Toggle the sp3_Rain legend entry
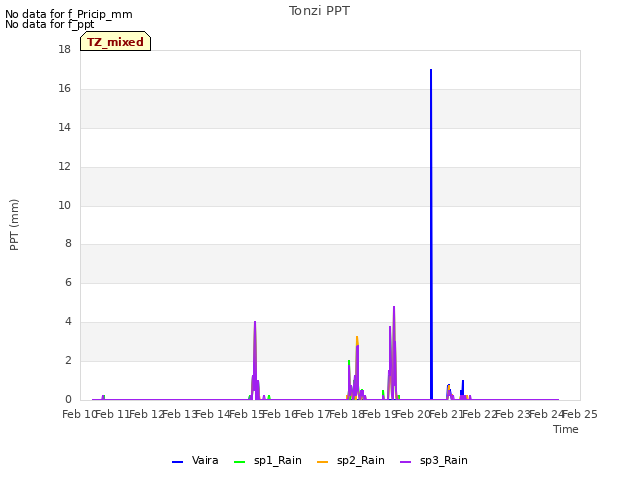 tap(434, 461)
